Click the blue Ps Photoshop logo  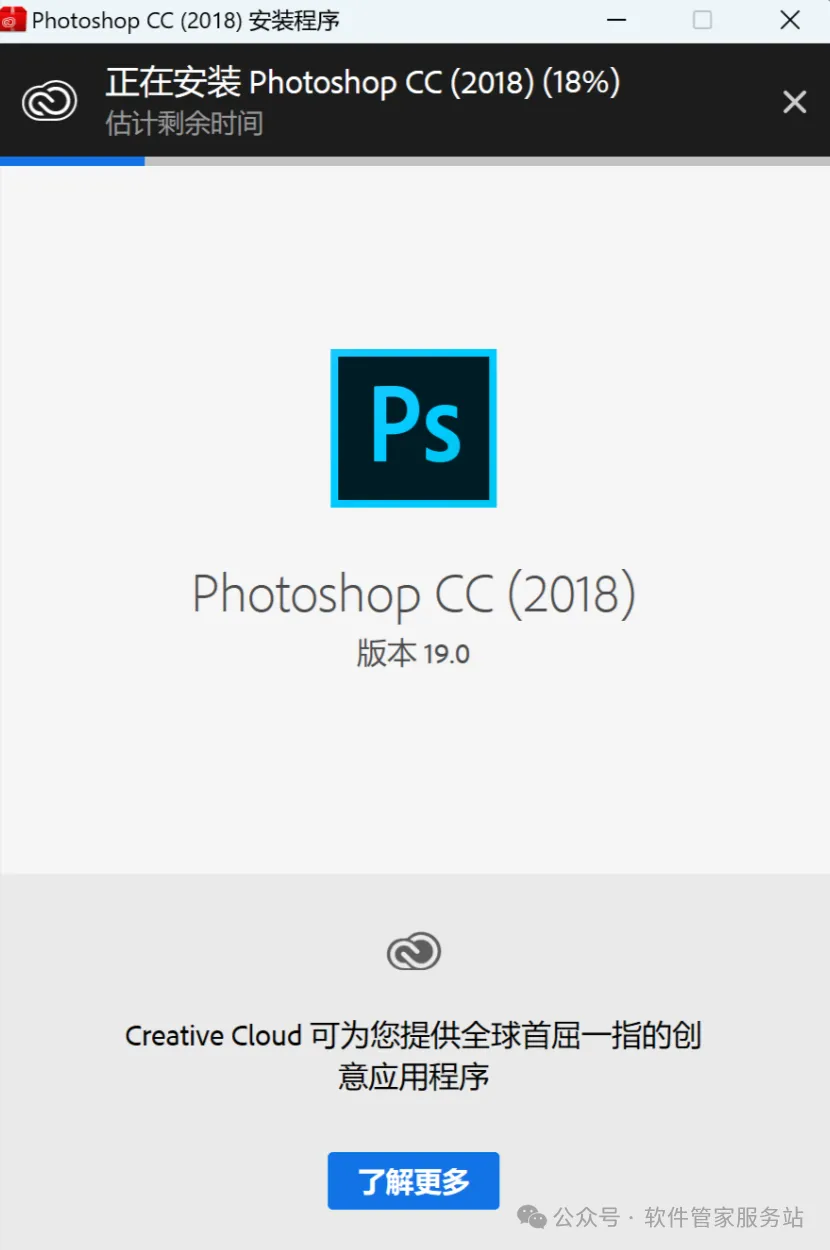(413, 428)
